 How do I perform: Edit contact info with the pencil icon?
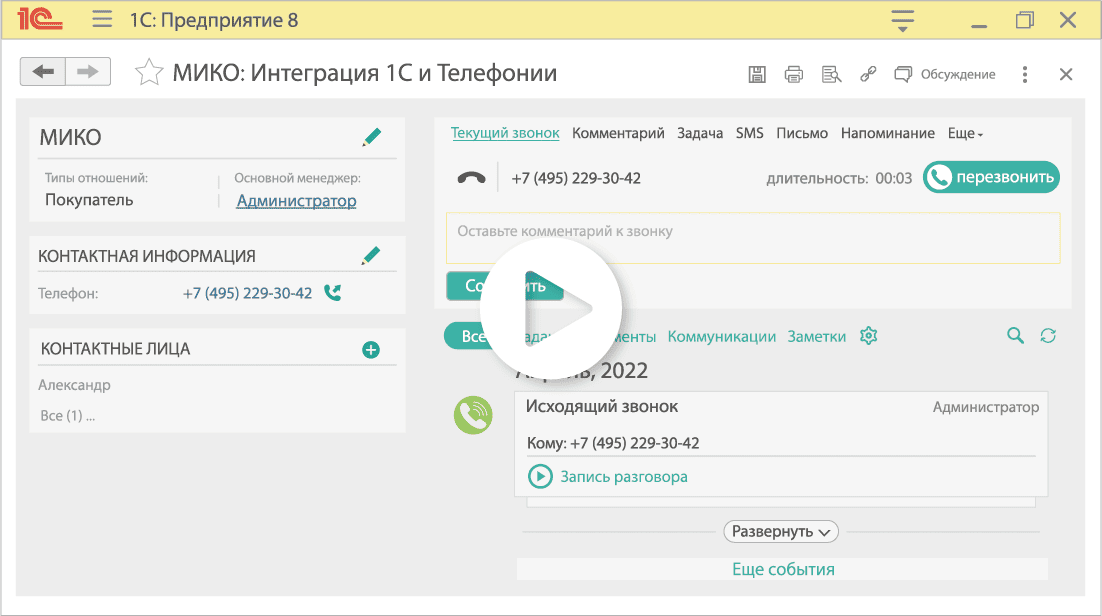coord(371,254)
